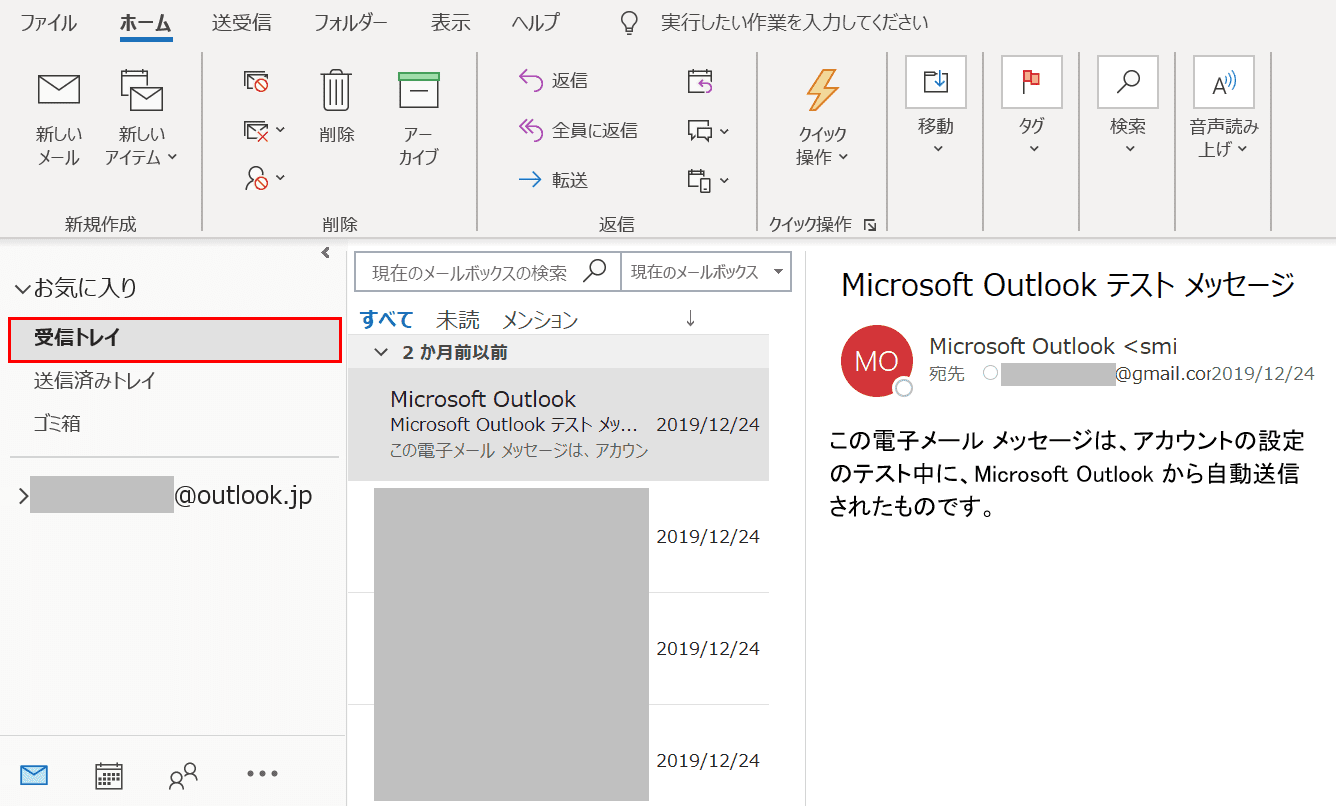
Task: Open the Clean Up dropdown arrow
Action: [280, 130]
